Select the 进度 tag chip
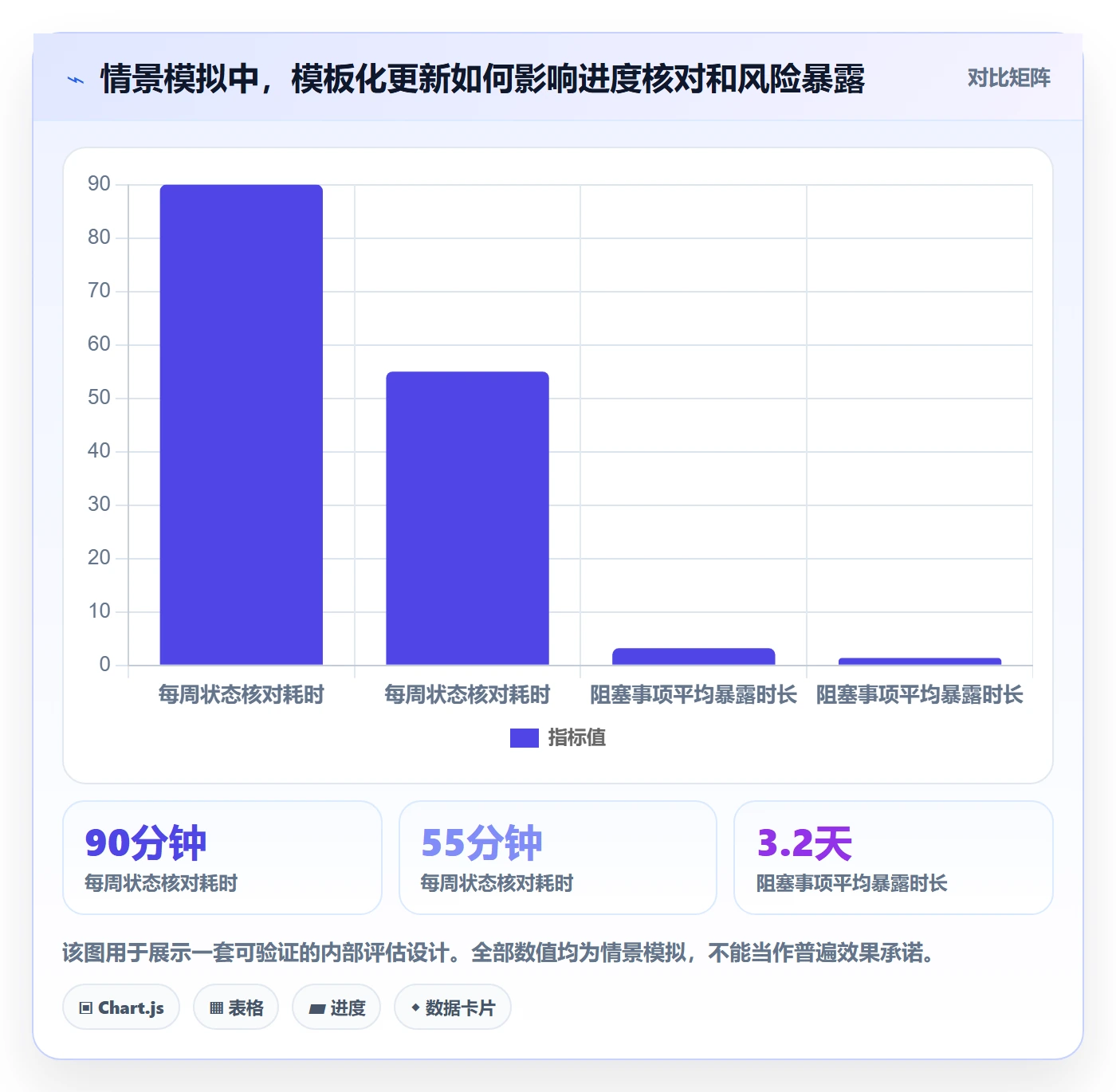This screenshot has height=1092, width=1116. [336, 1008]
